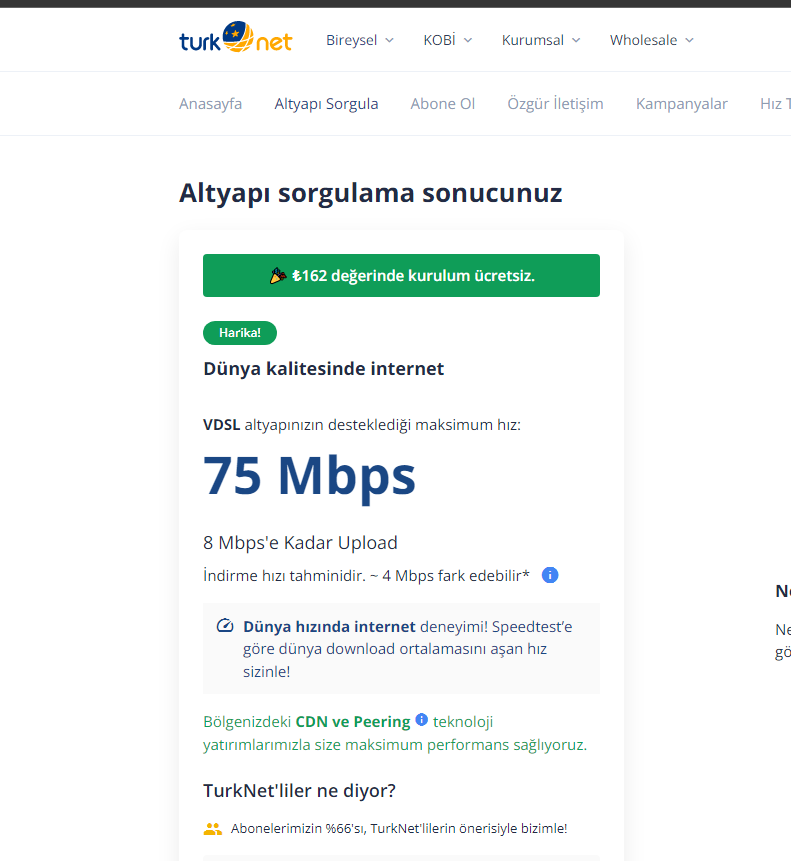Viewport: 791px width, 861px height.
Task: Click the Dünya hızında internet text
Action: pos(329,627)
